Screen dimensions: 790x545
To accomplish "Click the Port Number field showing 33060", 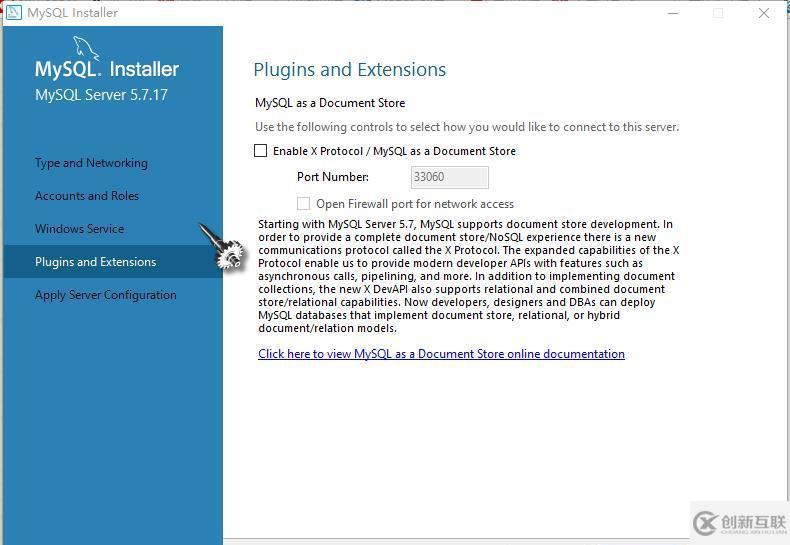I will [x=449, y=177].
